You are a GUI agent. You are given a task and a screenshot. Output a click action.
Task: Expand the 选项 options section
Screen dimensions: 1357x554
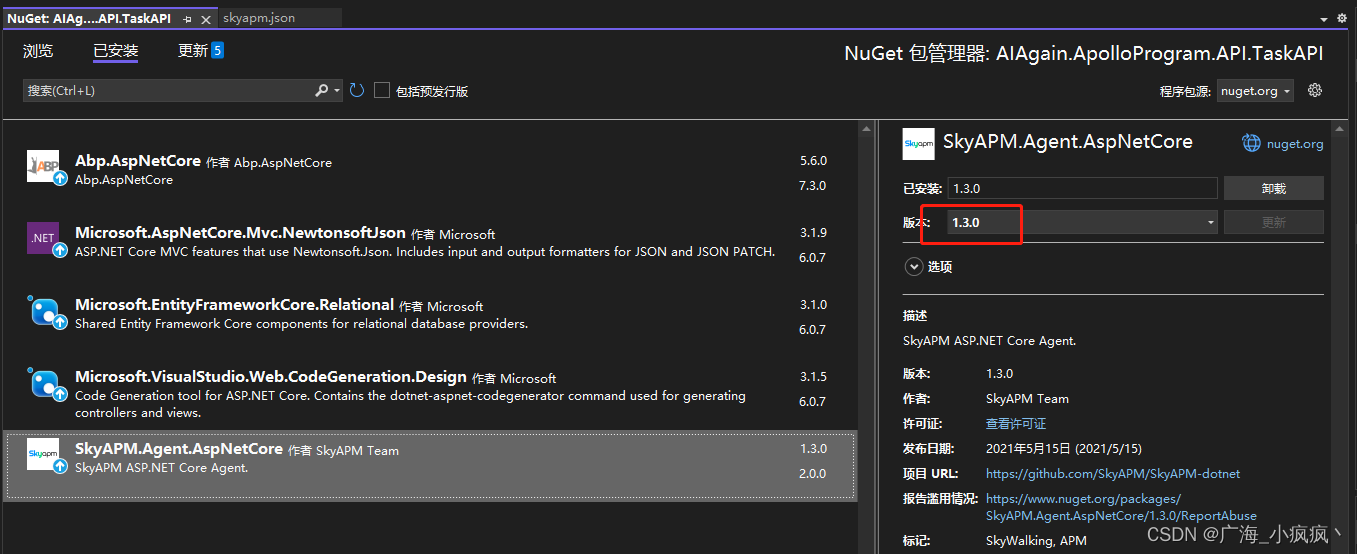click(x=913, y=267)
